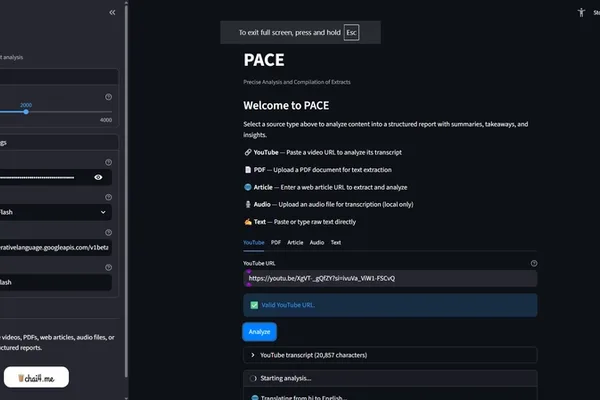The image size is (600, 400).
Task: Click the Audio upload a file line
Action: tap(329, 204)
